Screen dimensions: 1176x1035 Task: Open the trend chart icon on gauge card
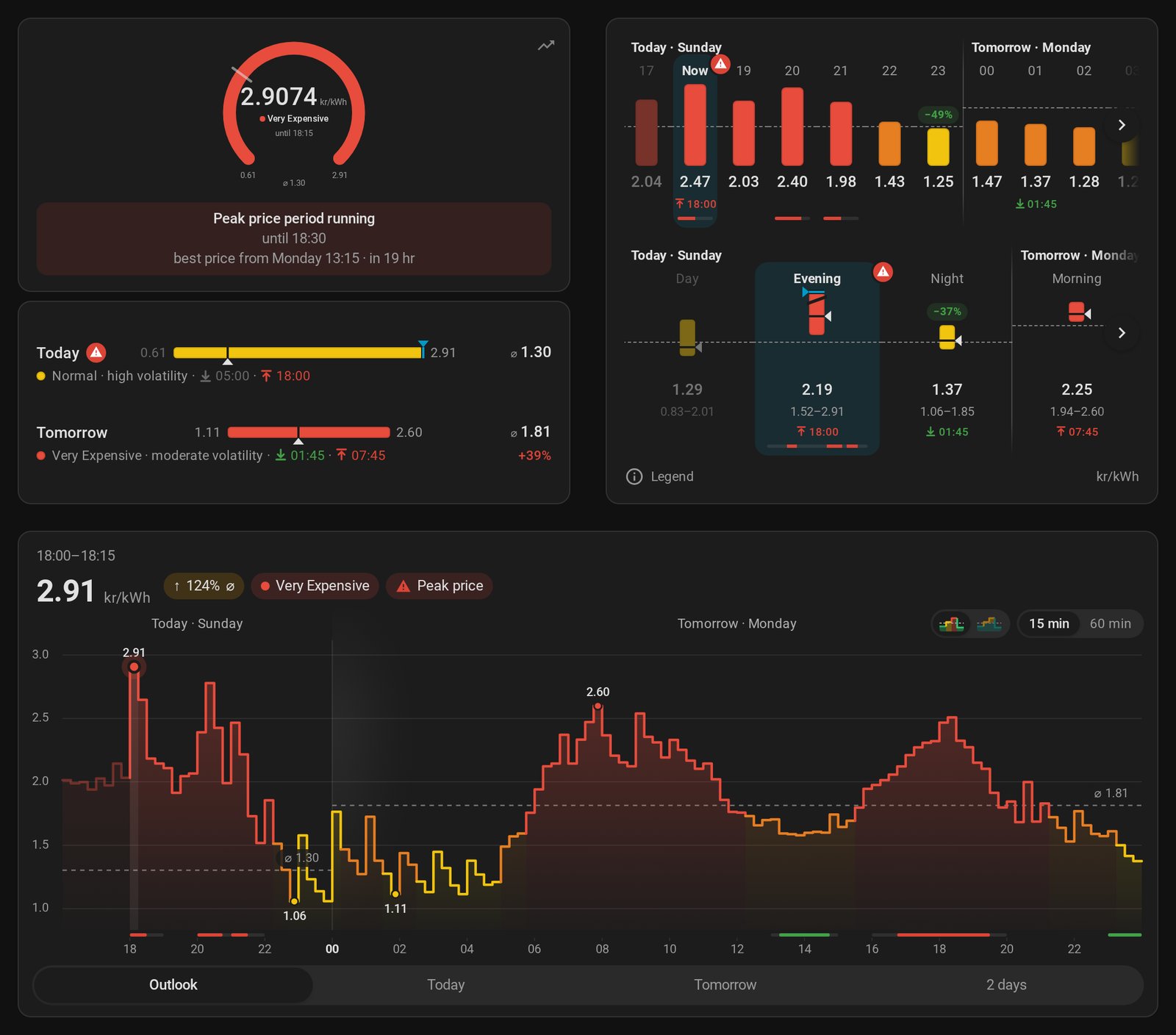(546, 46)
